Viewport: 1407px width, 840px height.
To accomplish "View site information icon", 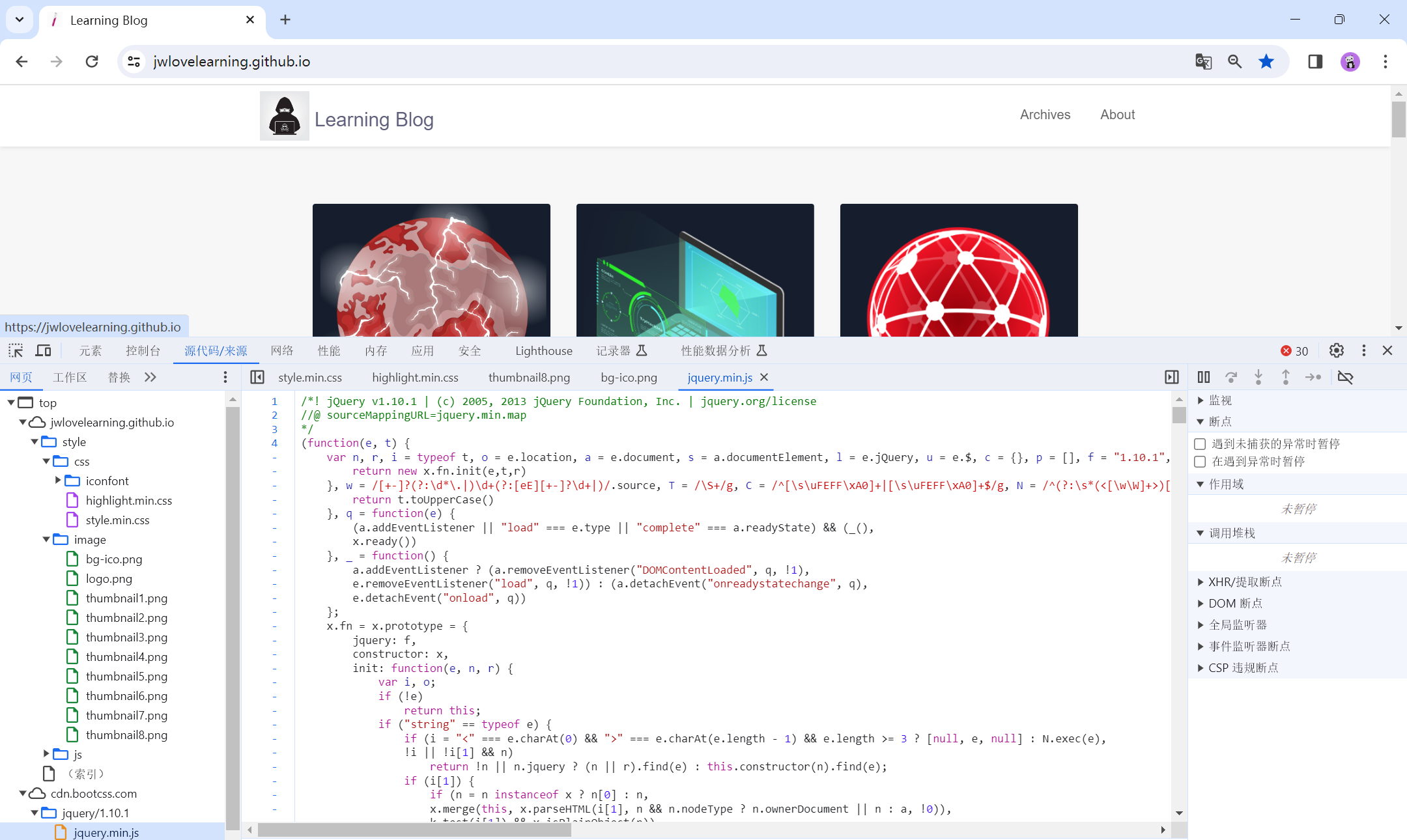I will [x=134, y=61].
